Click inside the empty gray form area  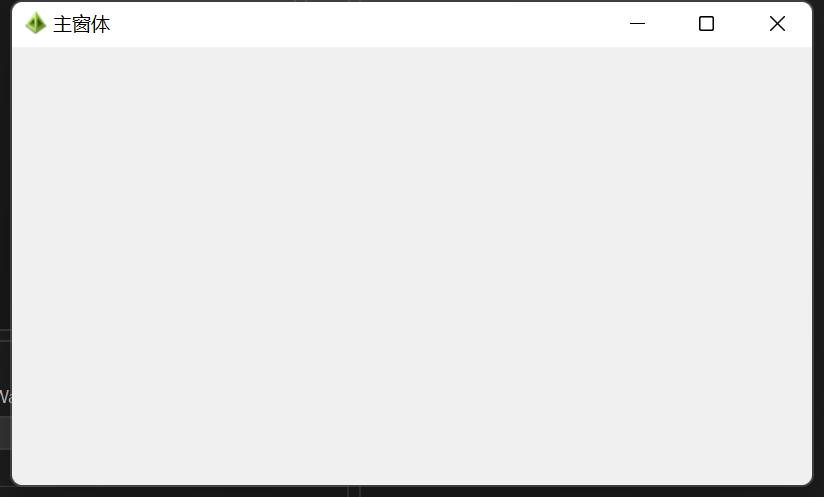(x=412, y=265)
